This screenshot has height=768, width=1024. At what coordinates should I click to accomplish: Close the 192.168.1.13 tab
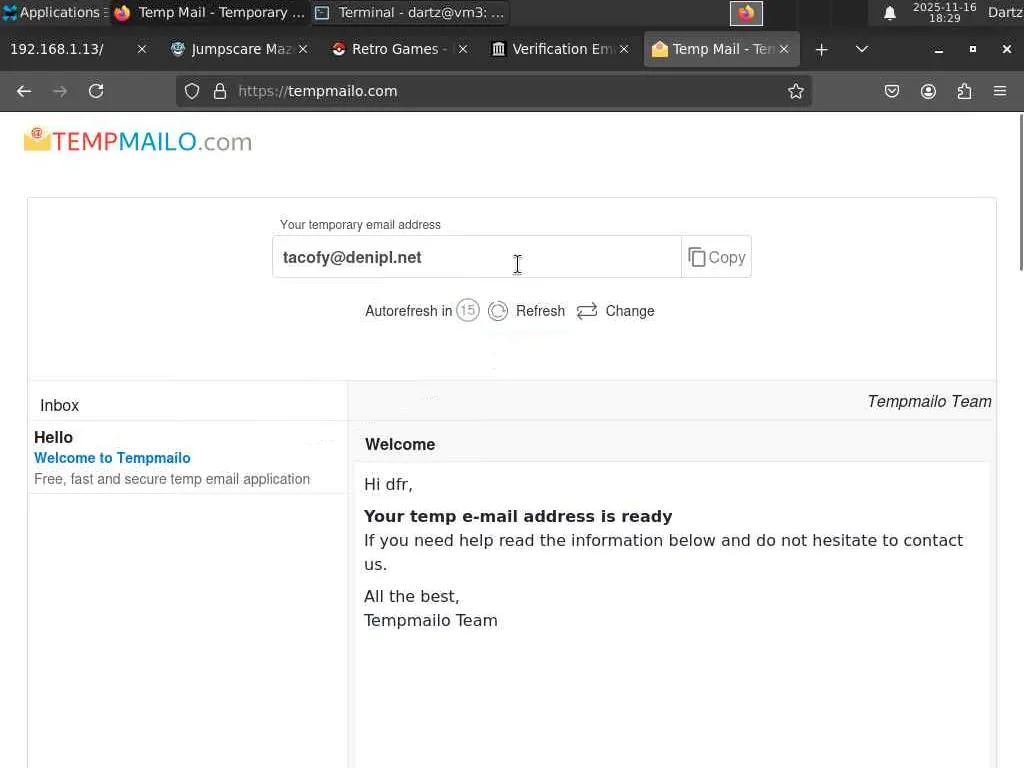tap(142, 50)
